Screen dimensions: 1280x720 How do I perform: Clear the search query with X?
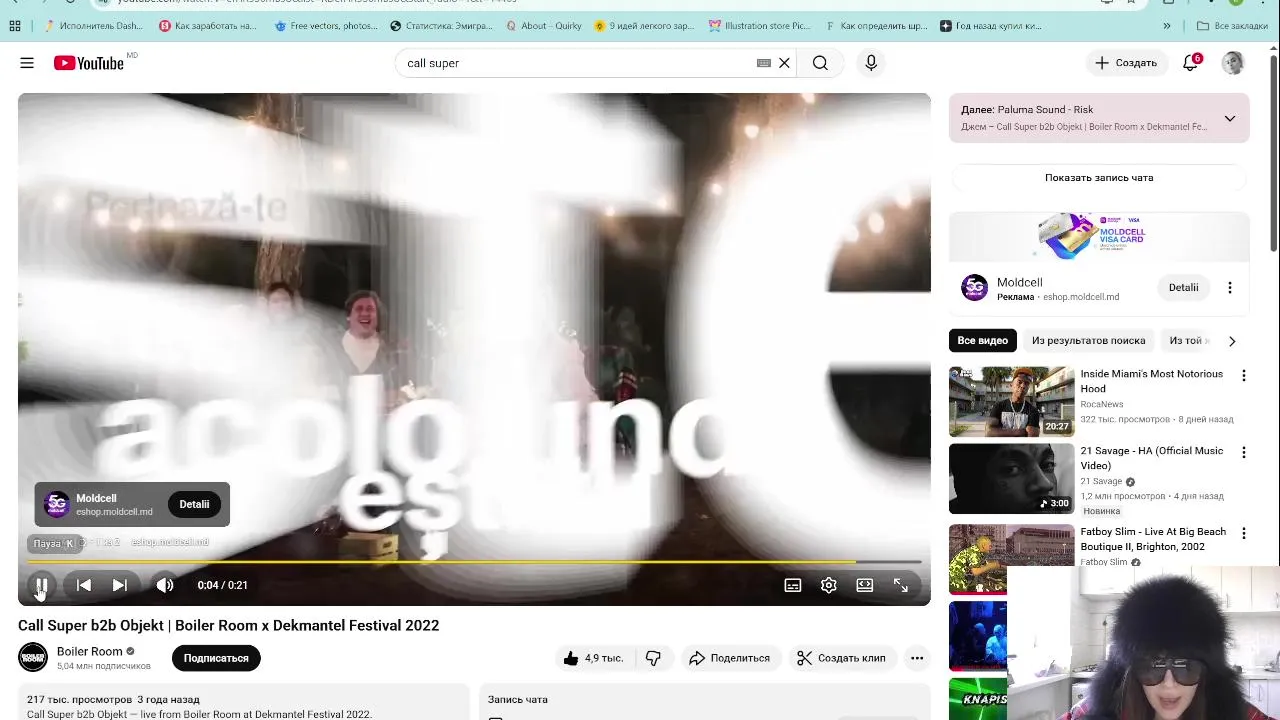tap(785, 63)
